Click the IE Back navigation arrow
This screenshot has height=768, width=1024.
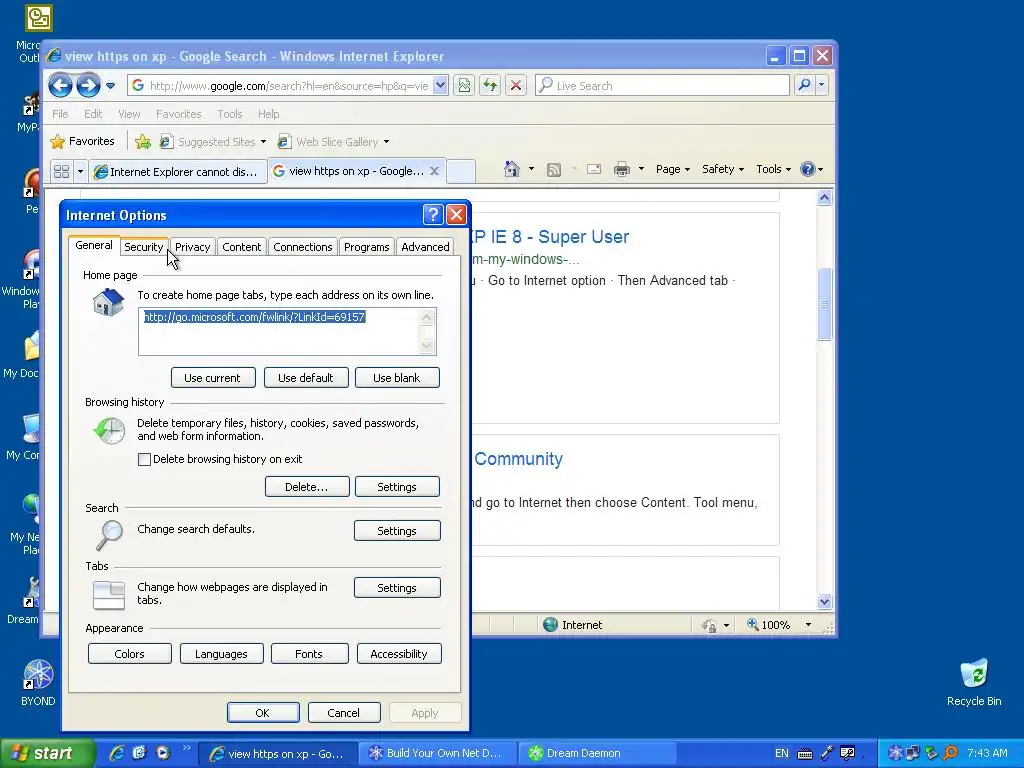pyautogui.click(x=60, y=86)
